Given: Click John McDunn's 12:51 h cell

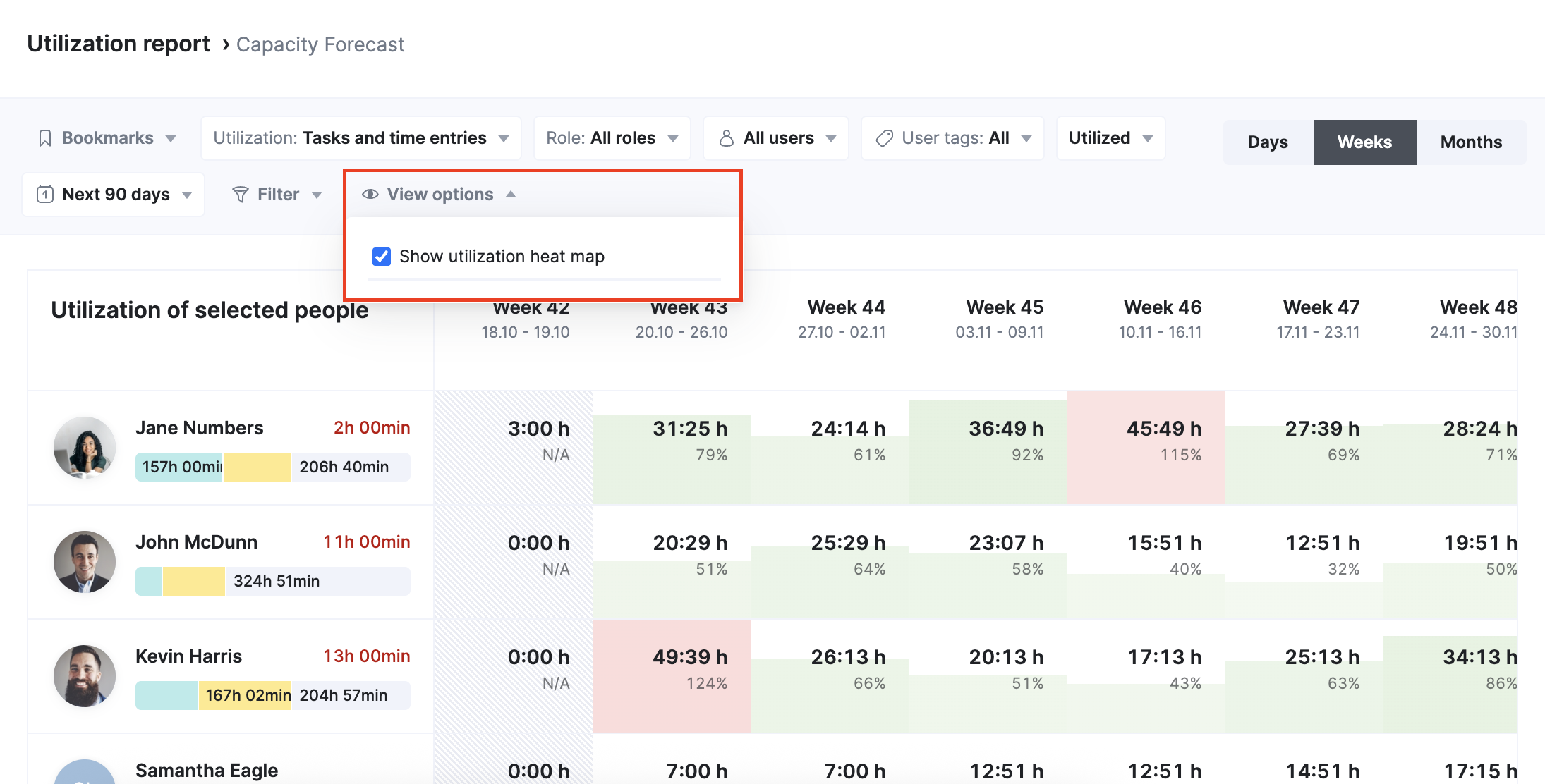Looking at the screenshot, I should [x=1304, y=562].
